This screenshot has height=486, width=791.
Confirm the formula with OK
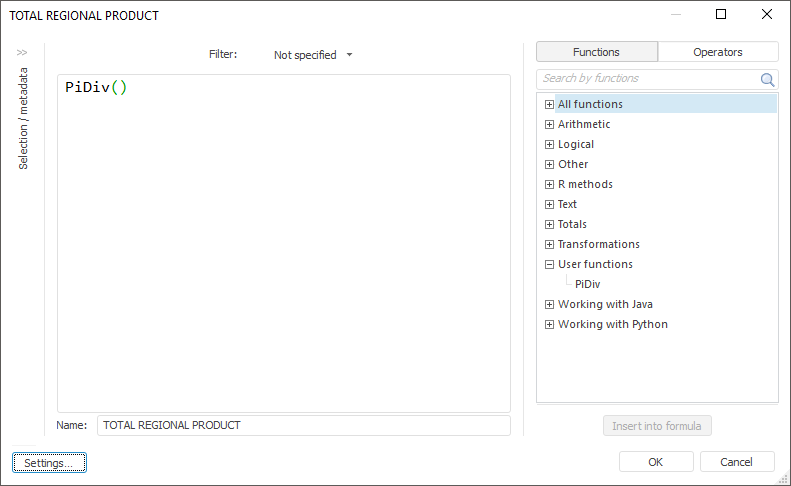pos(655,462)
